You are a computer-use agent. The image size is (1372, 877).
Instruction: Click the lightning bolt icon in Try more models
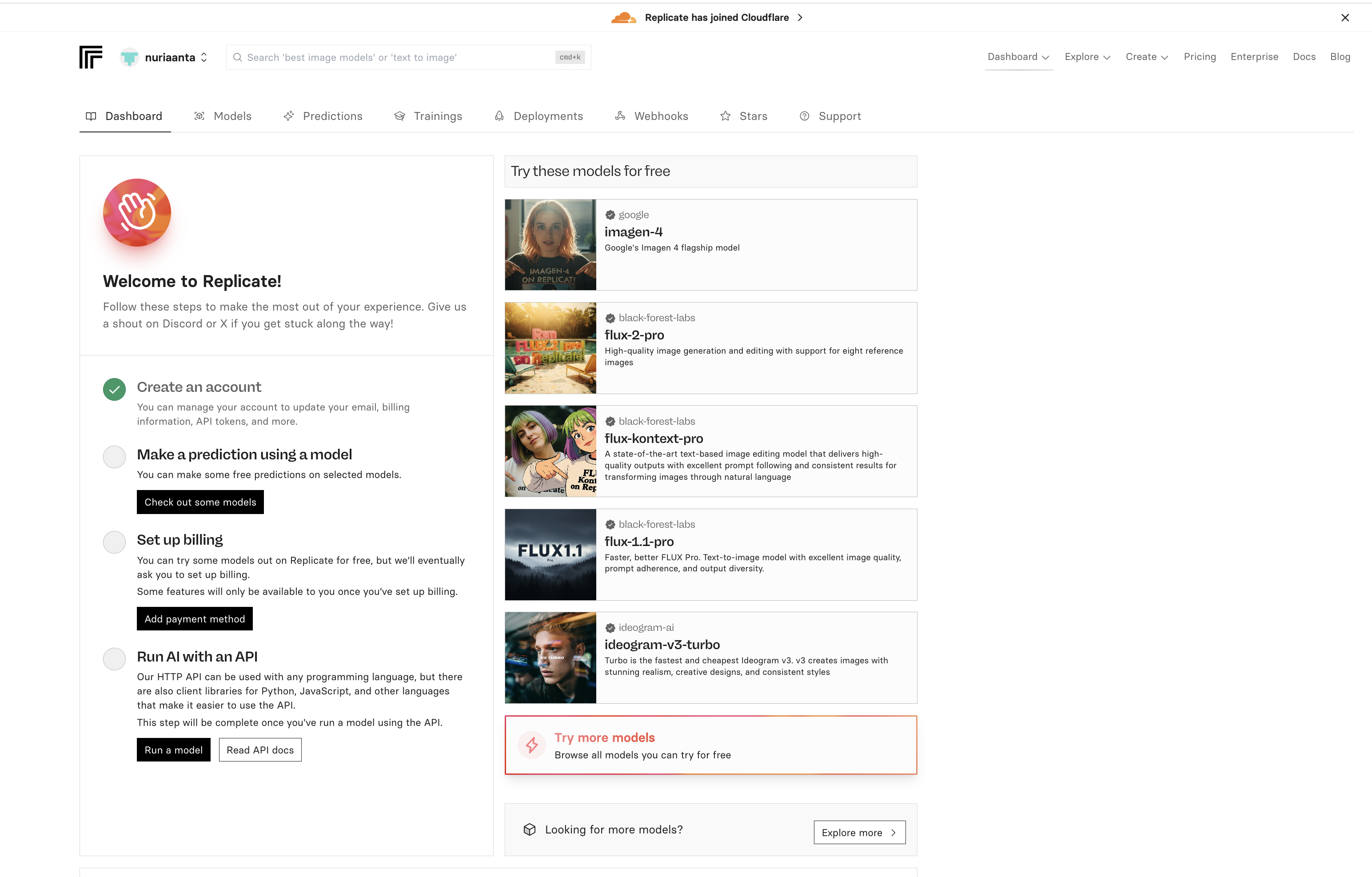[531, 745]
